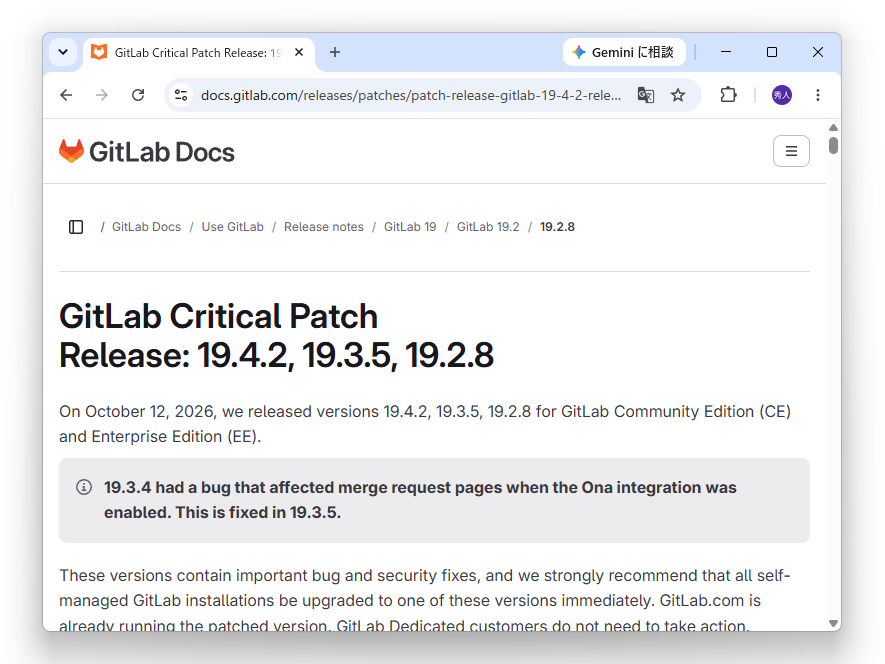Select the GitLab Critical Patch Release tab
This screenshot has width=885, height=664.
pyautogui.click(x=199, y=53)
